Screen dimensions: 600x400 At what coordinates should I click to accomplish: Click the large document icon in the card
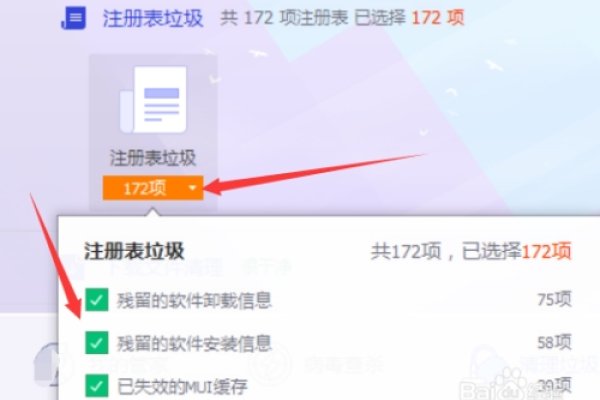point(153,100)
